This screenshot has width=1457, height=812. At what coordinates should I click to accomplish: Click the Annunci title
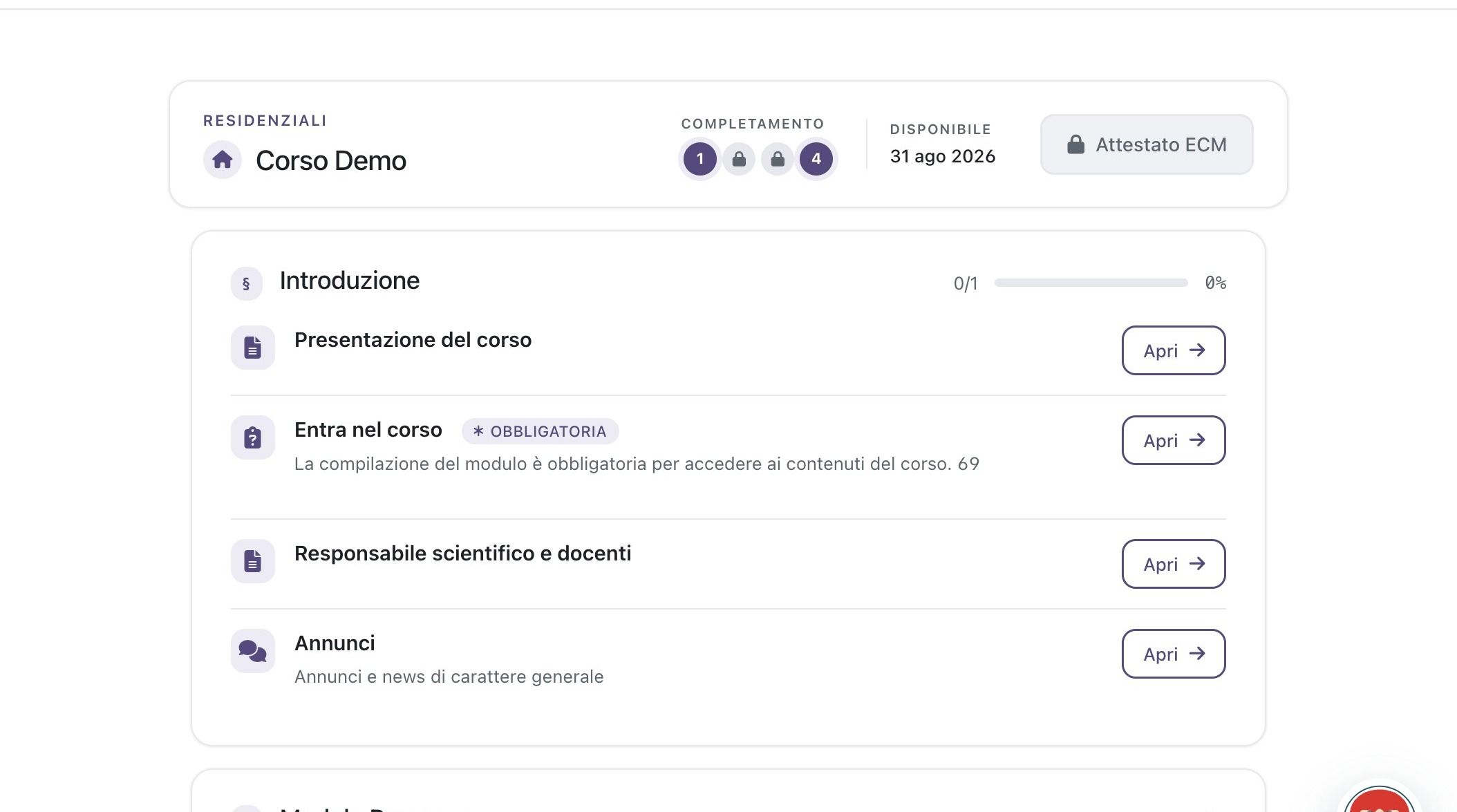click(335, 643)
